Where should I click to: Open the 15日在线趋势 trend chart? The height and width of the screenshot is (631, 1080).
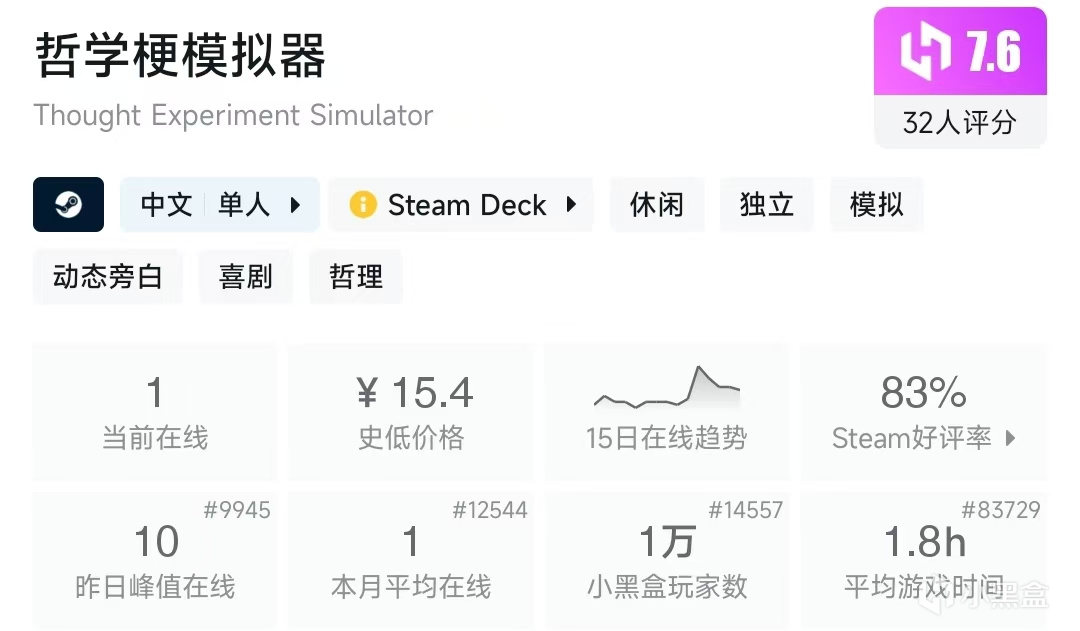(x=666, y=412)
